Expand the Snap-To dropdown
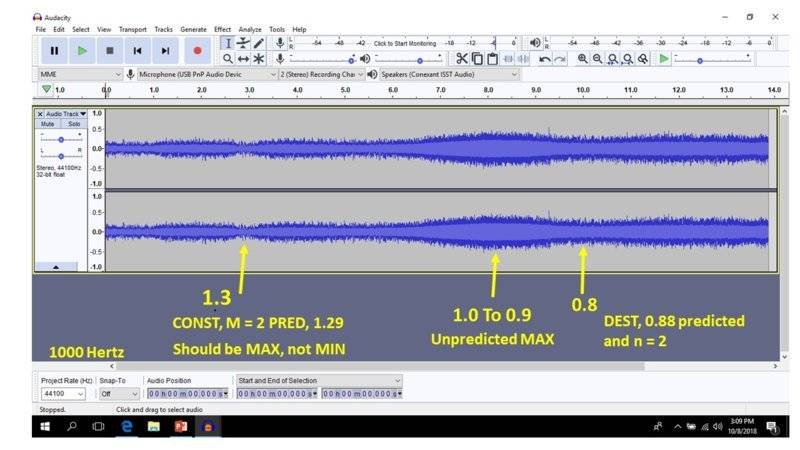This screenshot has width=800, height=450. 118,394
